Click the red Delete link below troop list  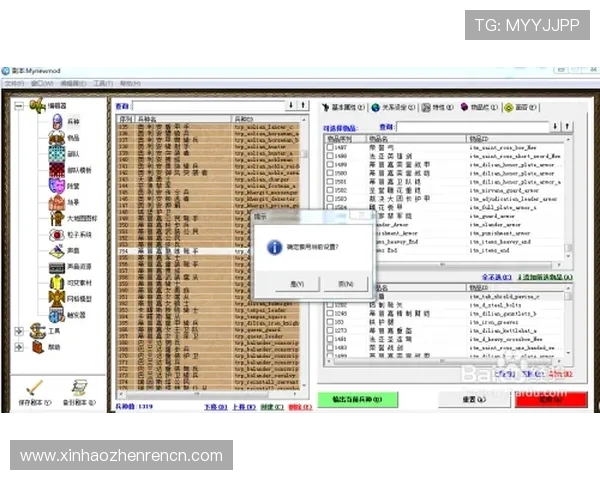click(x=300, y=407)
